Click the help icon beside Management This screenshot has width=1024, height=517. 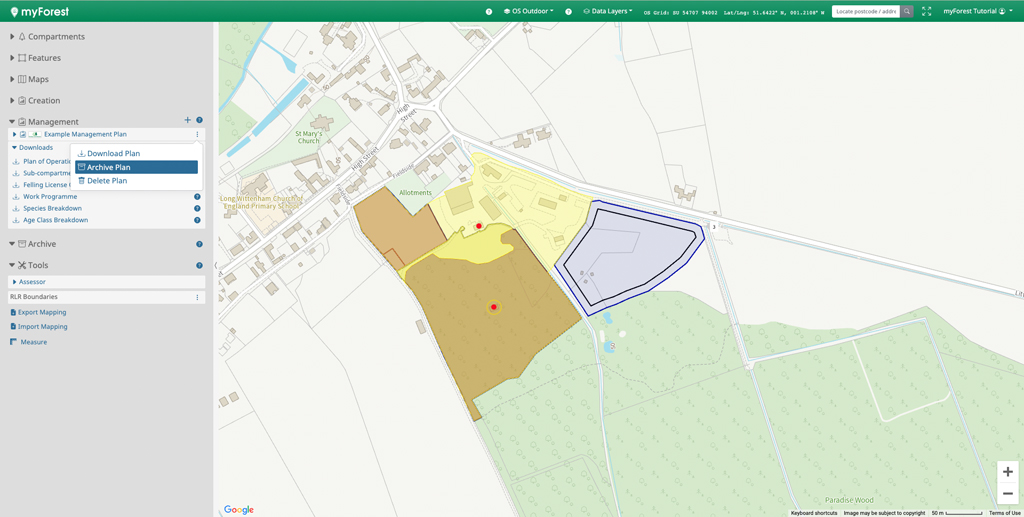click(199, 121)
